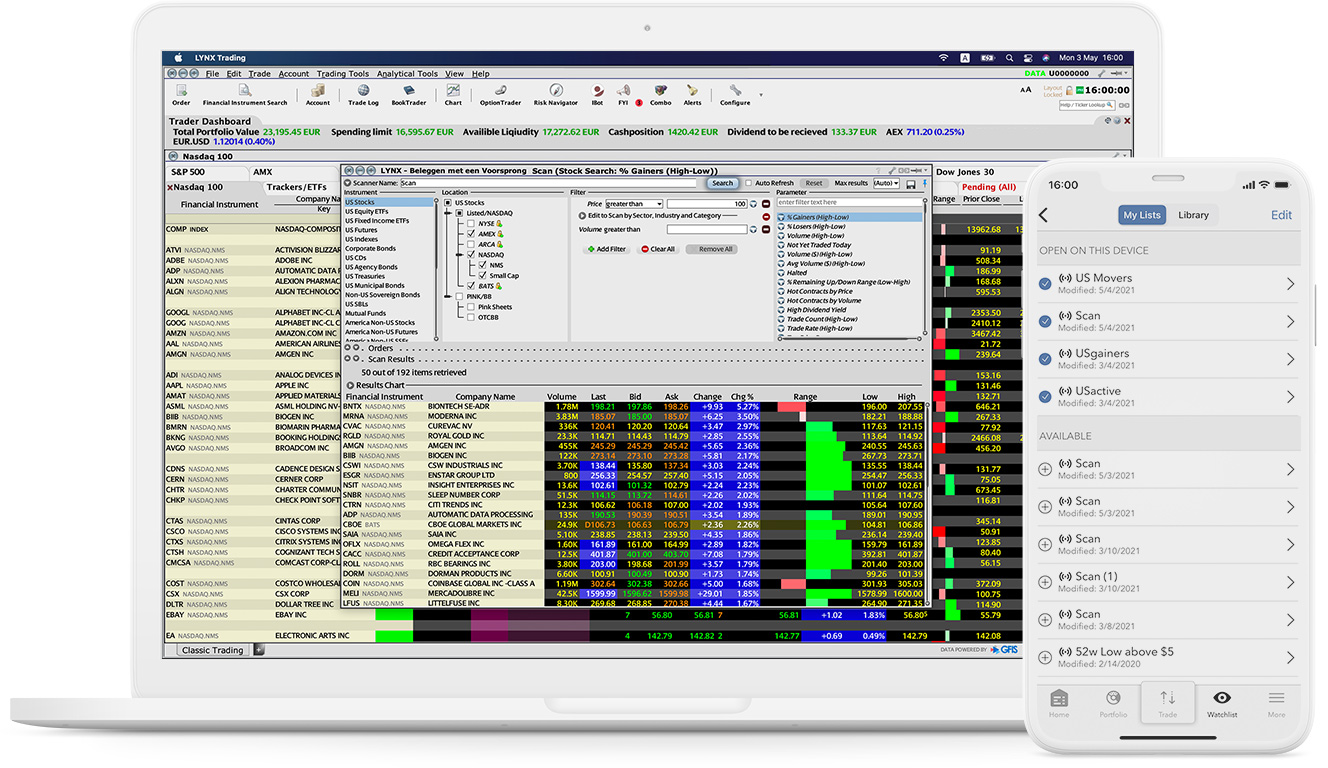Tap Edit on the phone
Viewport: 1328px width, 768px height.
(x=1281, y=215)
